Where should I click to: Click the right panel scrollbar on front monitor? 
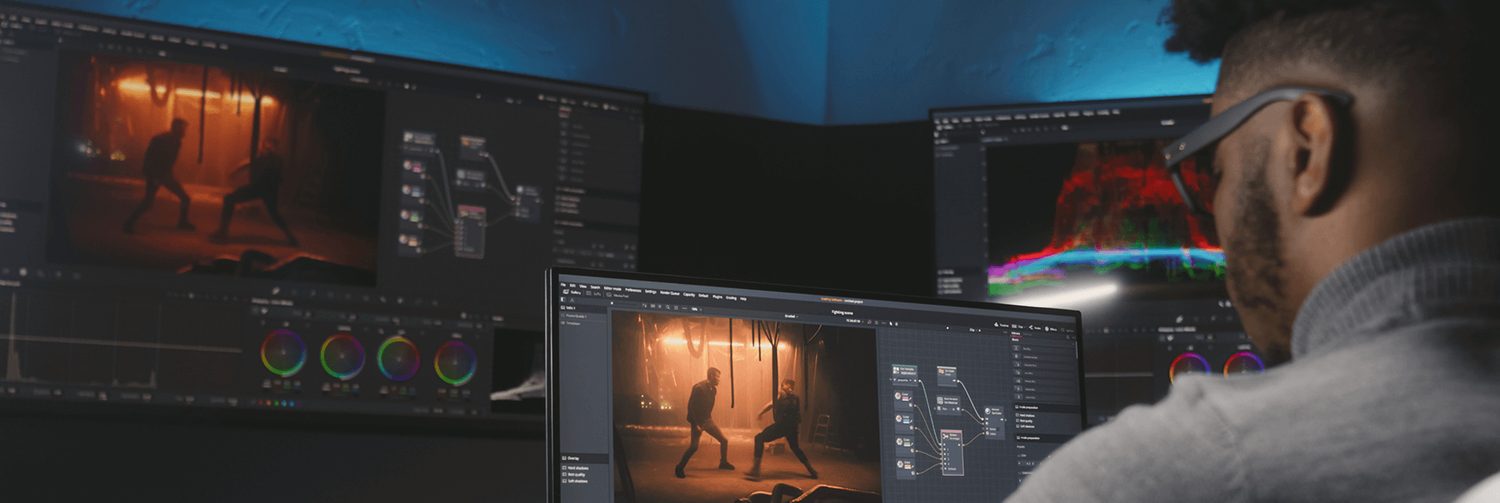1077,349
